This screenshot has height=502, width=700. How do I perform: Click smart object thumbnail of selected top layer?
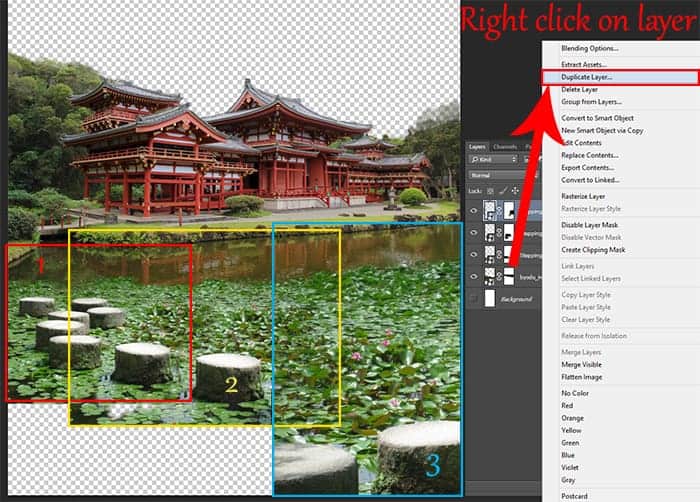490,210
